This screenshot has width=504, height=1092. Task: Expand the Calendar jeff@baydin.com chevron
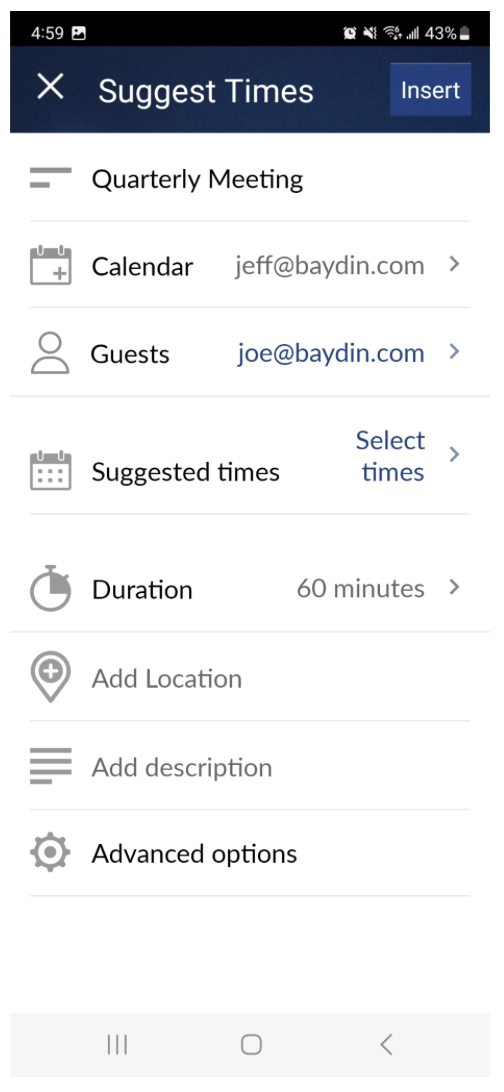pyautogui.click(x=455, y=265)
